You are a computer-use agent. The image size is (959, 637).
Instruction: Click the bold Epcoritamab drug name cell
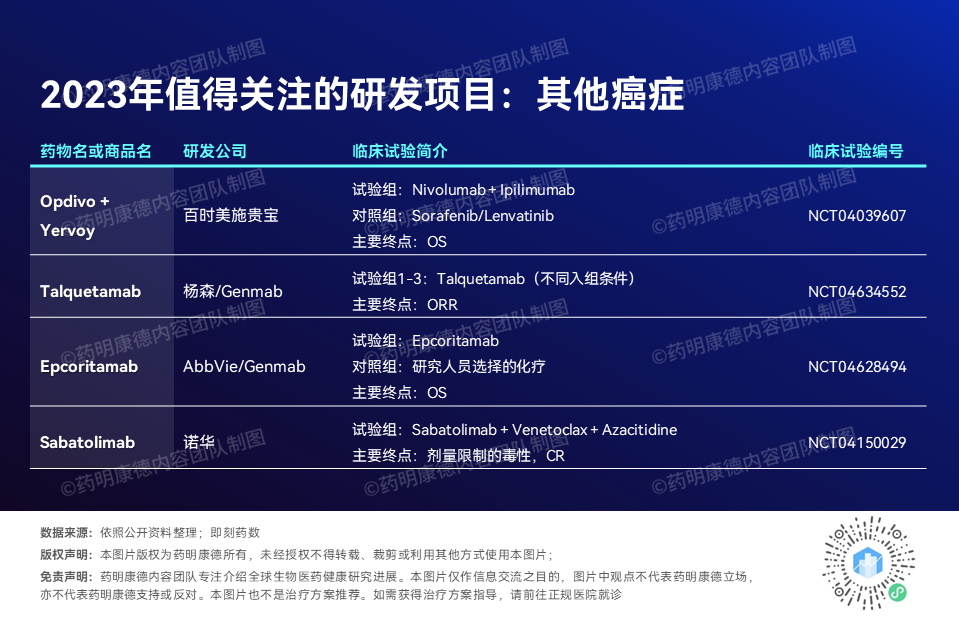click(x=89, y=367)
